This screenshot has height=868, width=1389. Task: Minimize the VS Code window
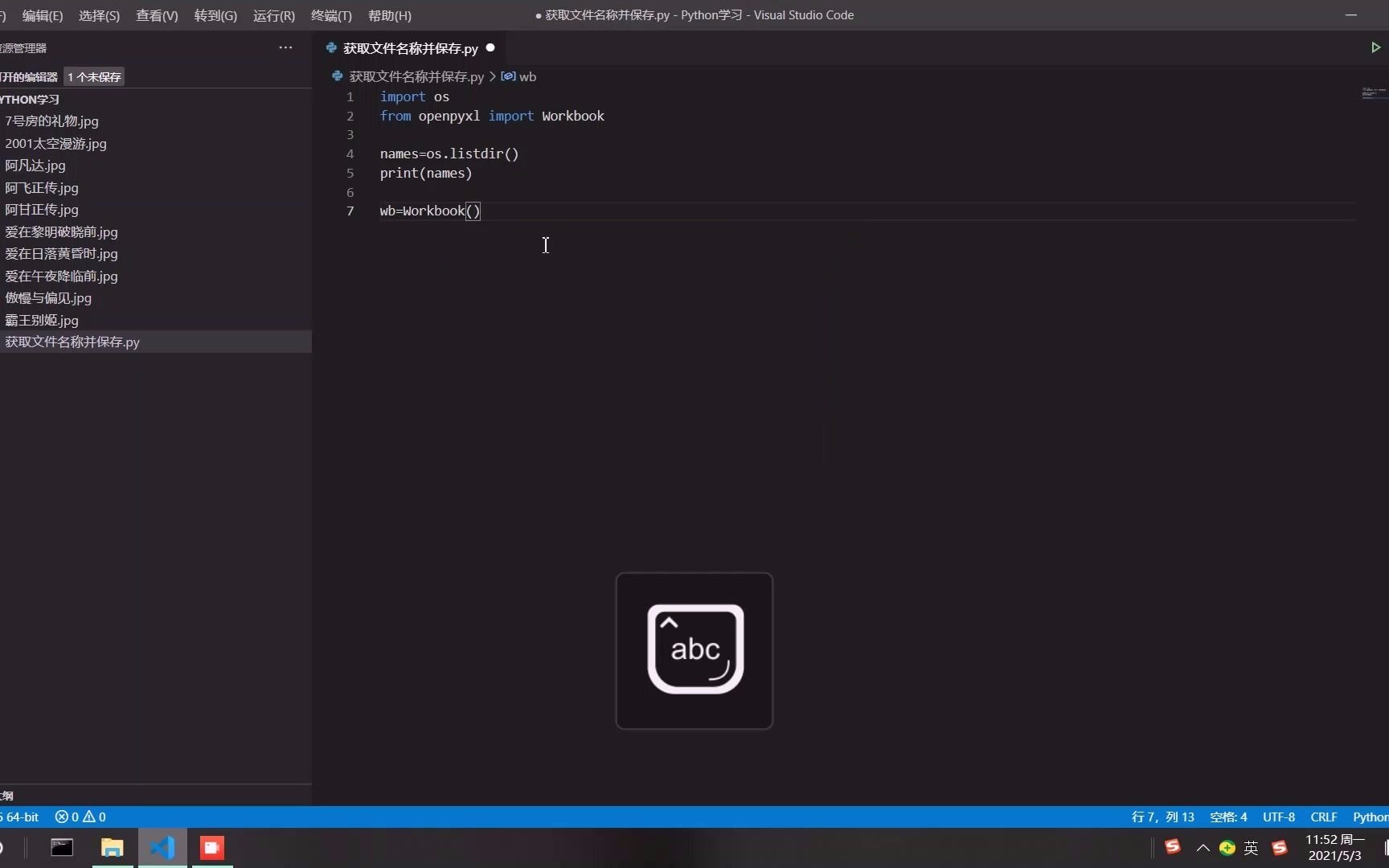[x=1351, y=15]
